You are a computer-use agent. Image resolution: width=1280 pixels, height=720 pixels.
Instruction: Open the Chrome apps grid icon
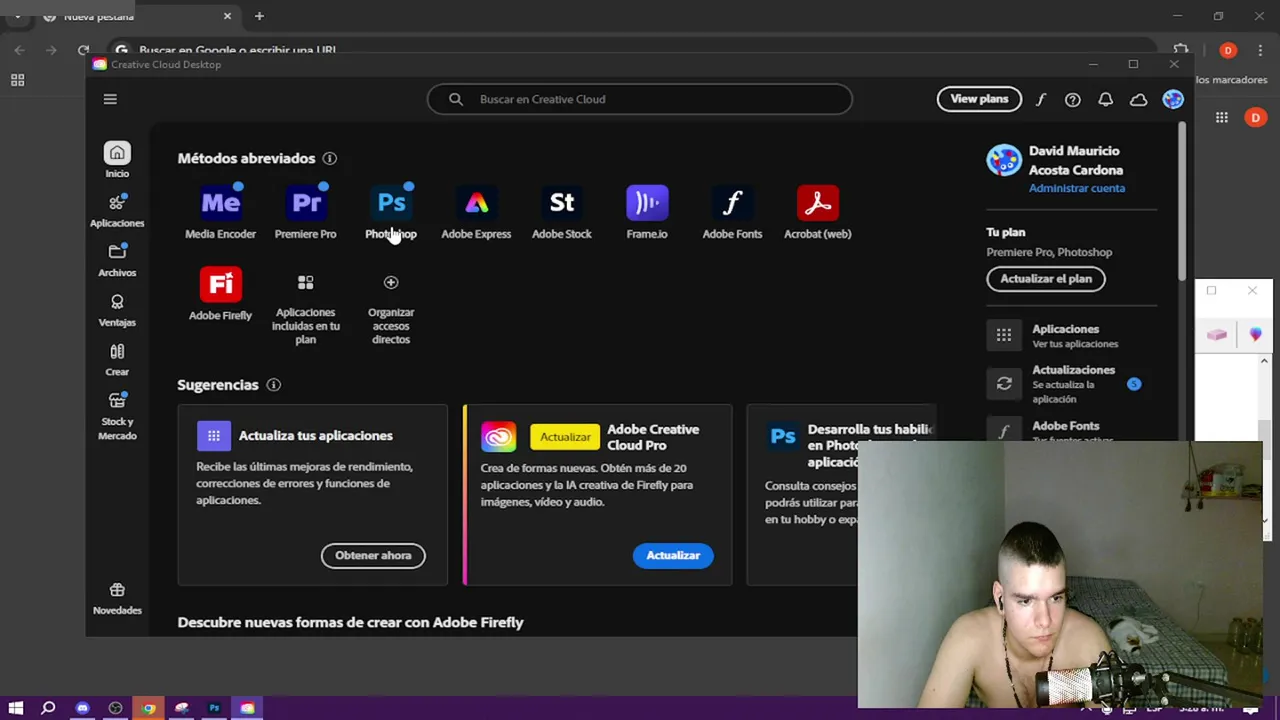point(17,80)
